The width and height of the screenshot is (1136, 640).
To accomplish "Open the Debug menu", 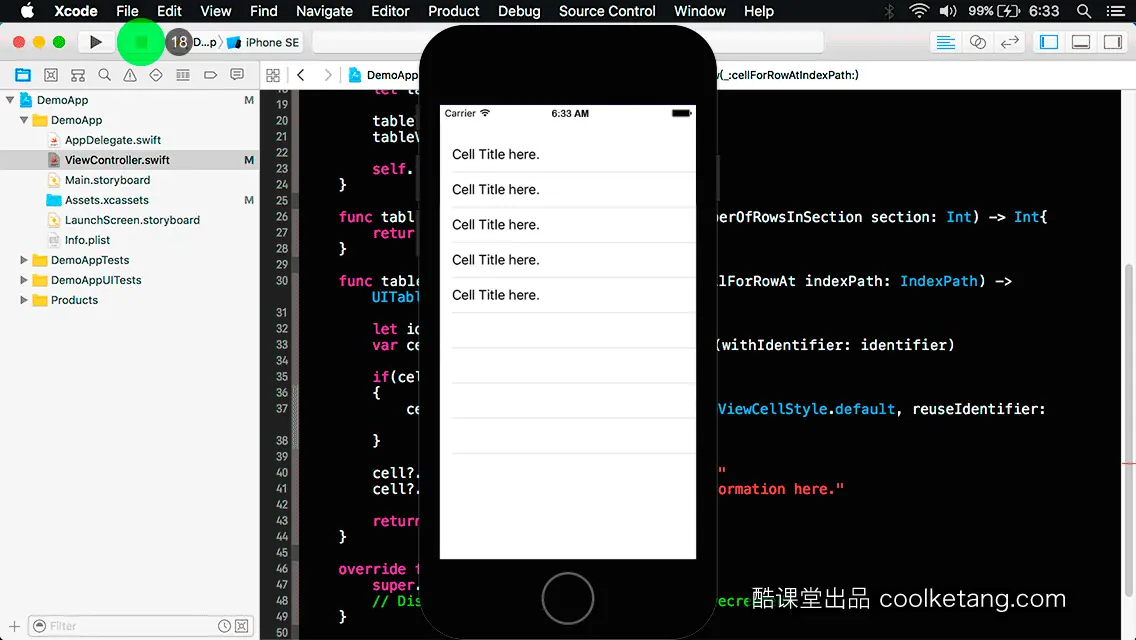I will [x=519, y=11].
